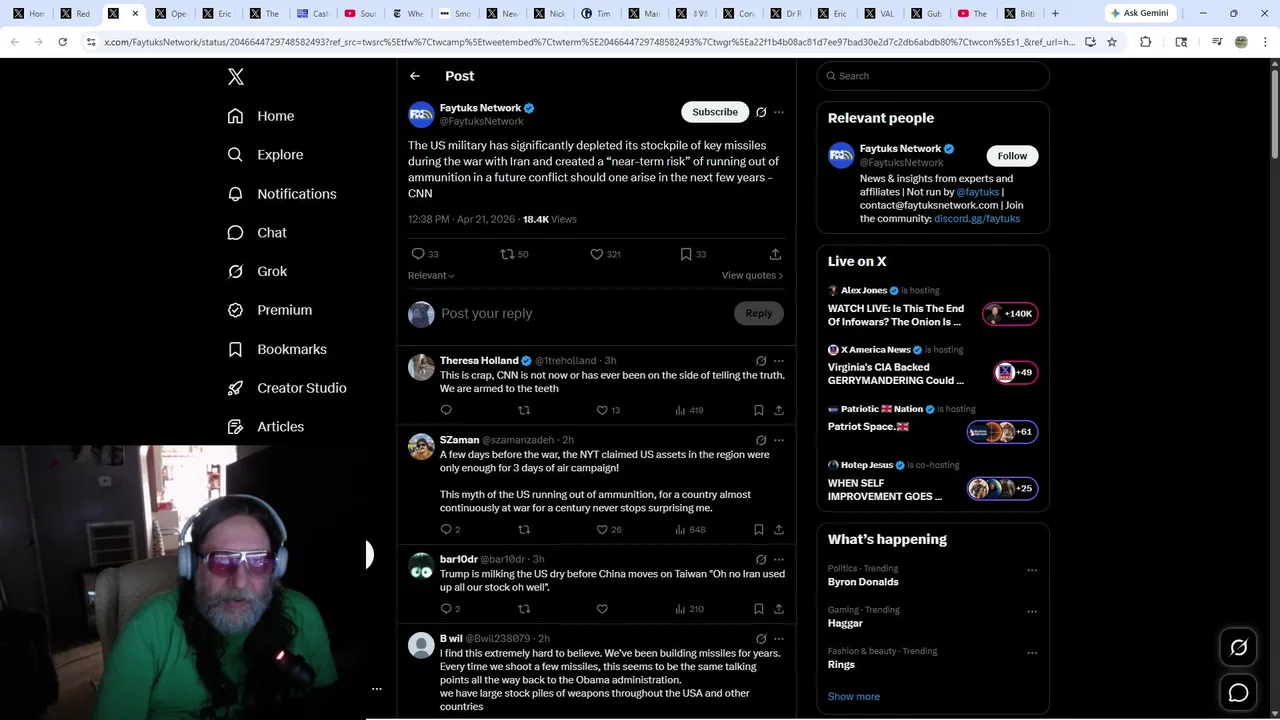
Task: Open discord.gg/faytuks link
Action: [x=977, y=218]
